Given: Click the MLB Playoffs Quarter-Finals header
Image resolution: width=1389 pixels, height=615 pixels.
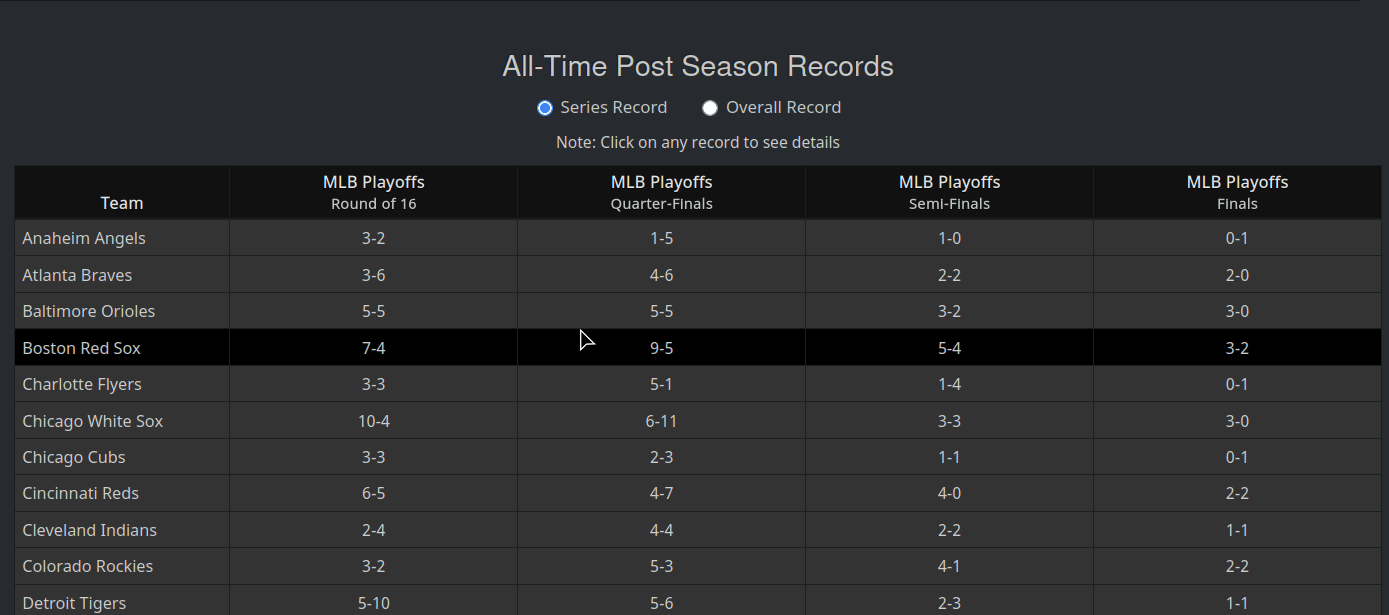Looking at the screenshot, I should click(x=661, y=192).
